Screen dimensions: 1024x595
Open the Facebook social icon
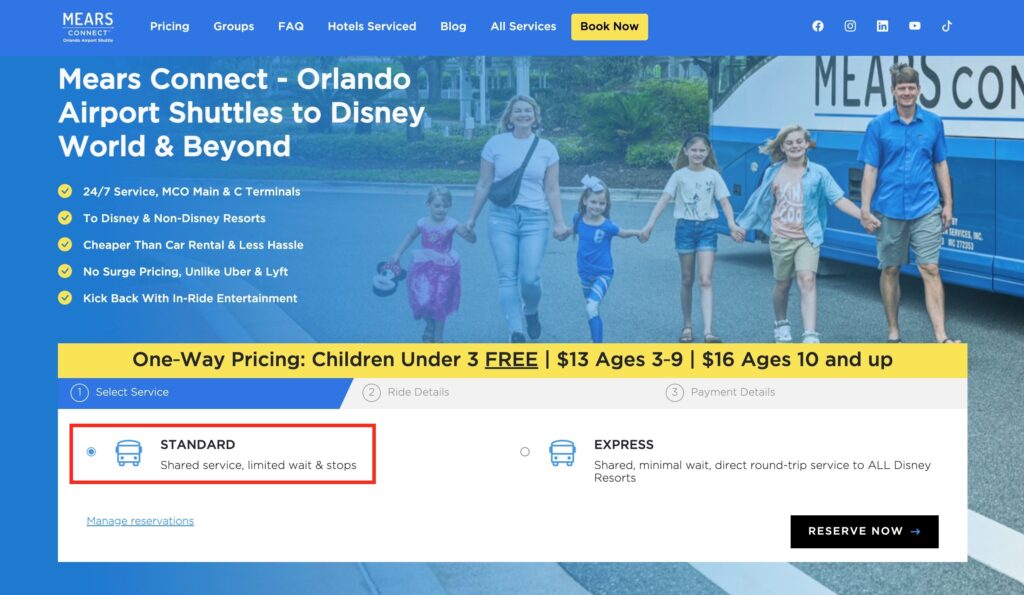pyautogui.click(x=818, y=27)
